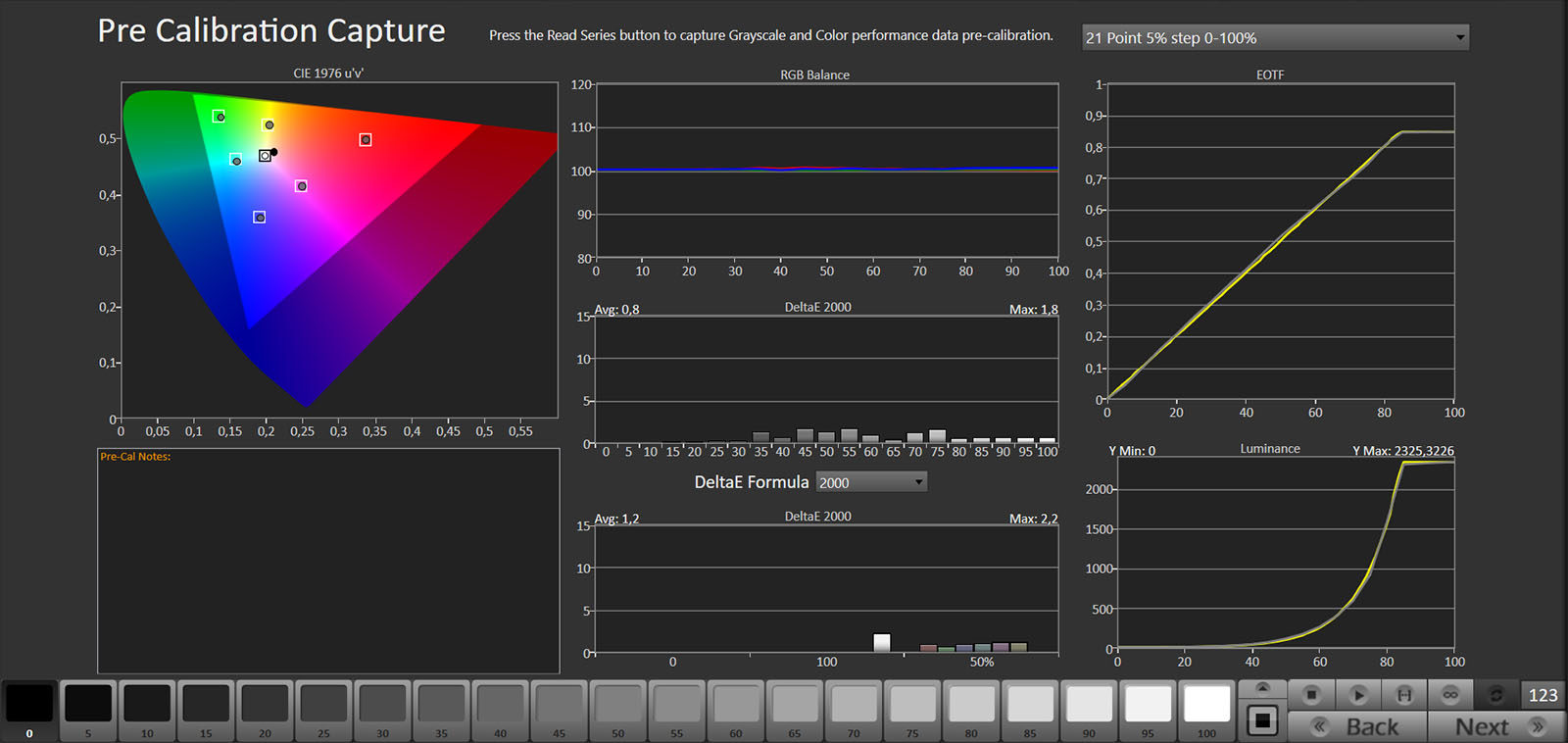Open the DeltaE Formula 2000 dropdown
This screenshot has width=1568, height=743.
coord(871,482)
